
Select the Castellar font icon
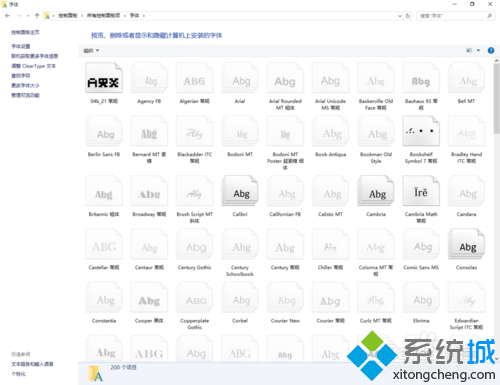pos(104,244)
